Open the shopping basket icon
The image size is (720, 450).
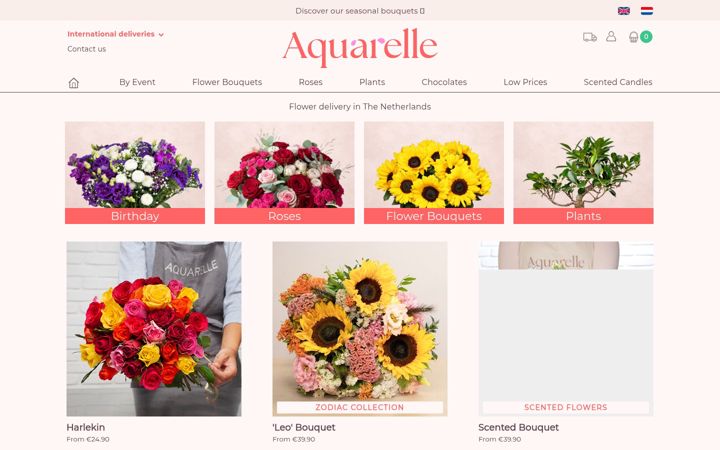pyautogui.click(x=633, y=37)
